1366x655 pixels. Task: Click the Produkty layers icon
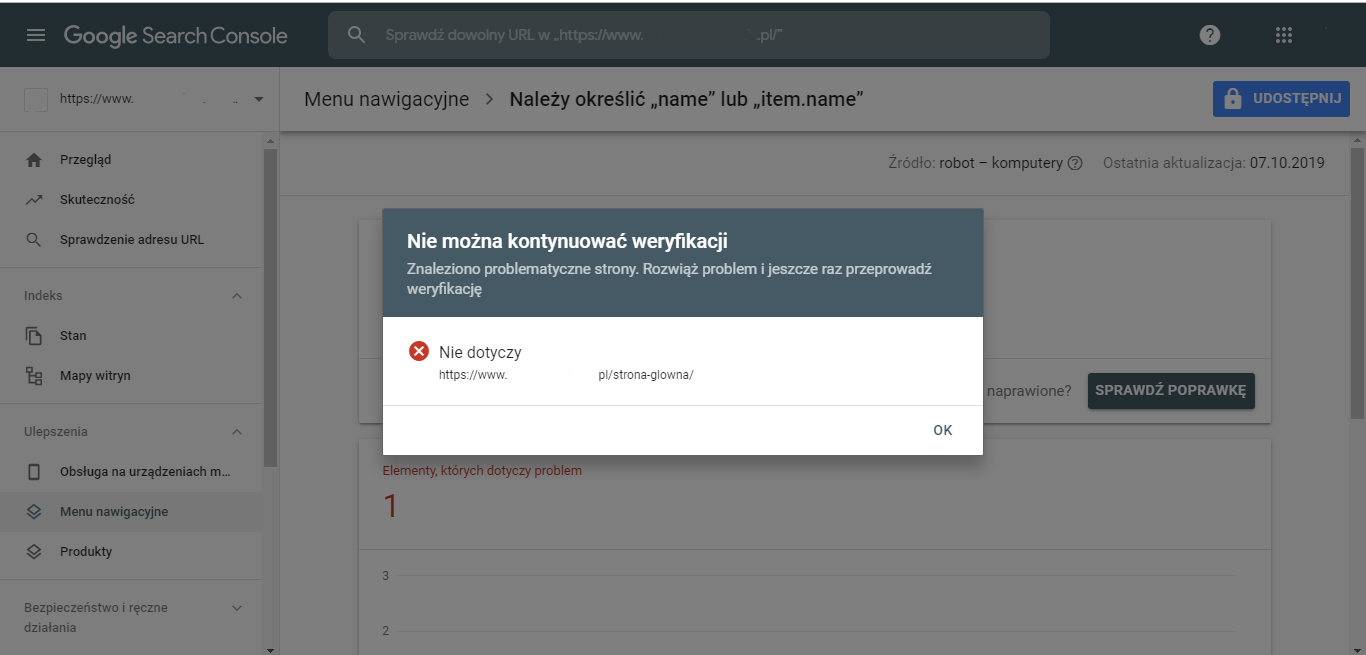[34, 552]
